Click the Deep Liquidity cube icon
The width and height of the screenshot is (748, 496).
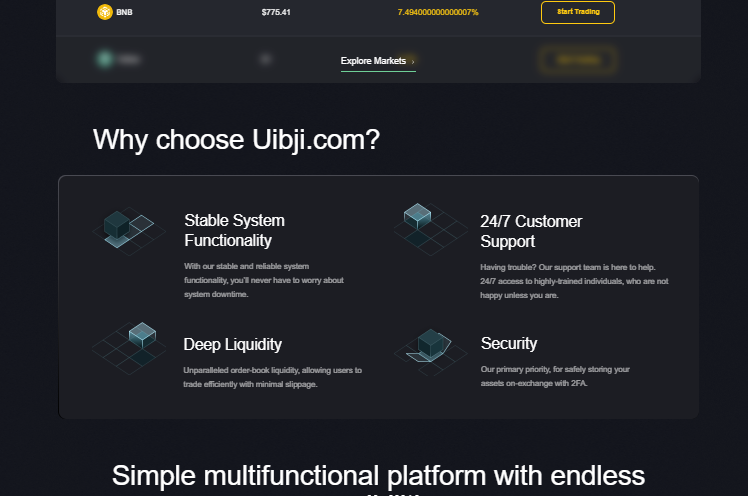click(x=129, y=348)
